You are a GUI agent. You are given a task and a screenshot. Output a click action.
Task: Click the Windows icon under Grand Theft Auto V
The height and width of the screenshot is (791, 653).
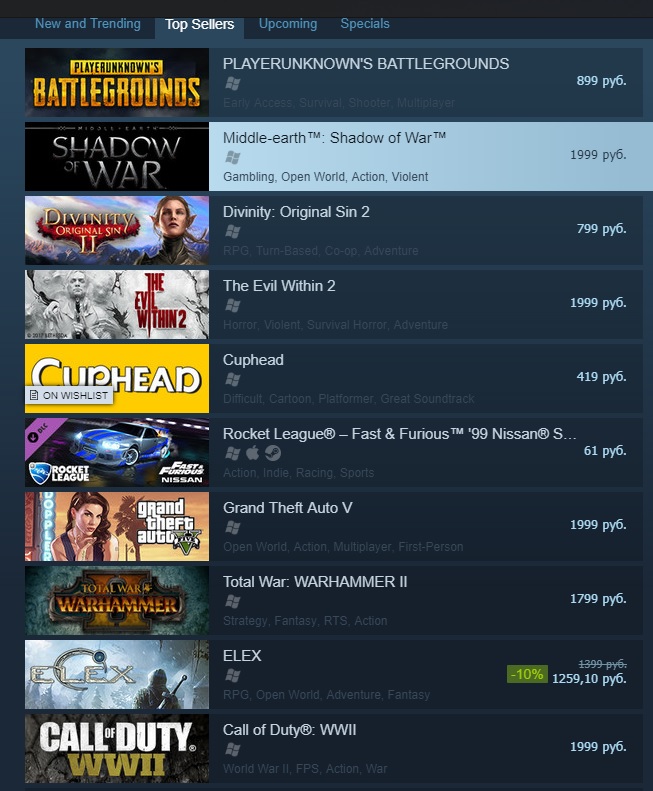tap(232, 527)
